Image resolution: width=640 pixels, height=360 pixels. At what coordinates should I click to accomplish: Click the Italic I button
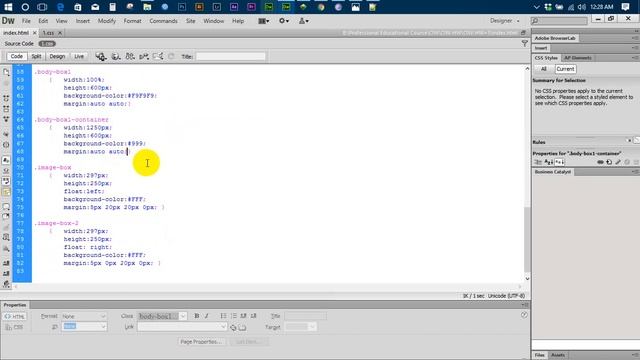207,316
